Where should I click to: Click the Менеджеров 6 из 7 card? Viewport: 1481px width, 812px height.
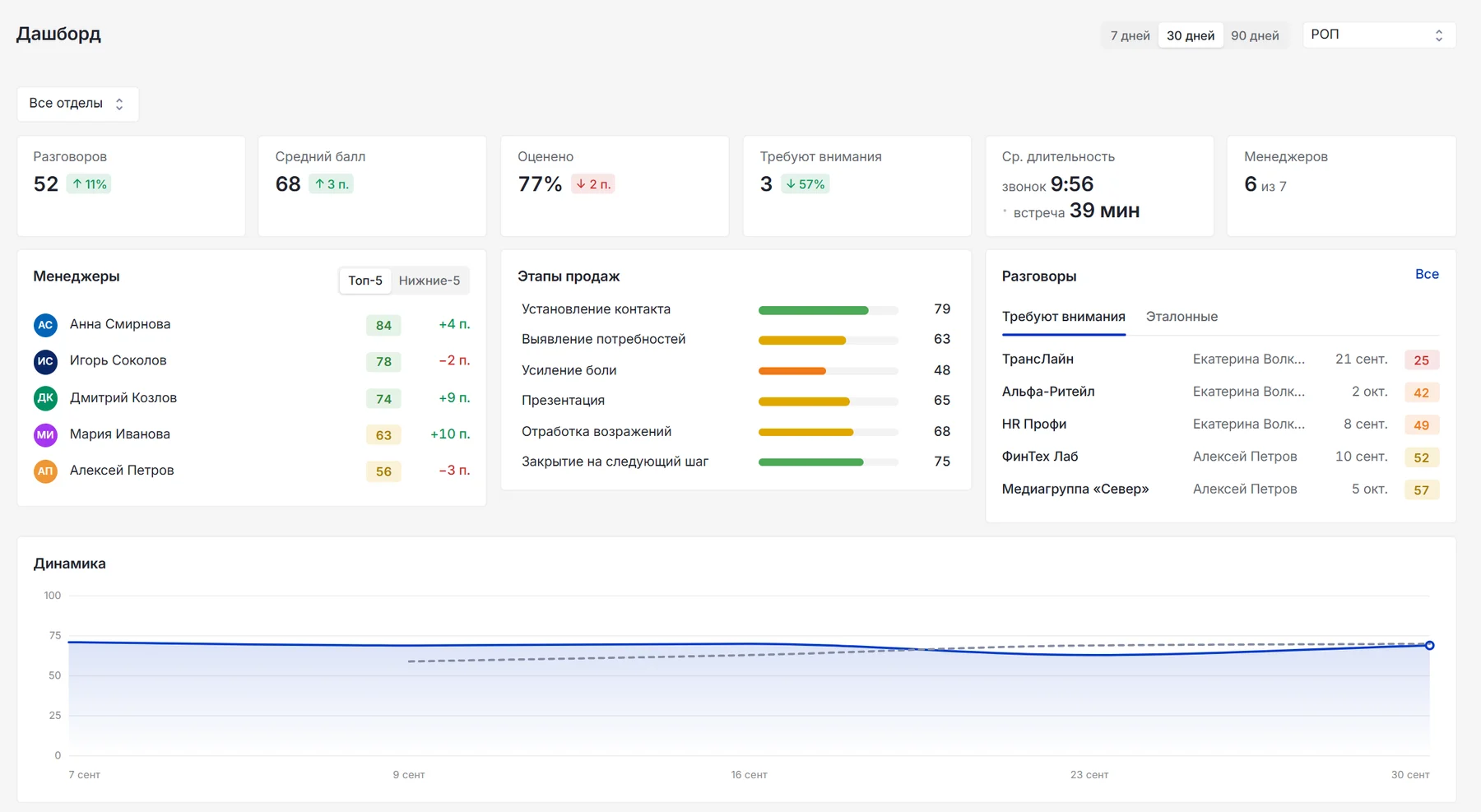coord(1341,187)
